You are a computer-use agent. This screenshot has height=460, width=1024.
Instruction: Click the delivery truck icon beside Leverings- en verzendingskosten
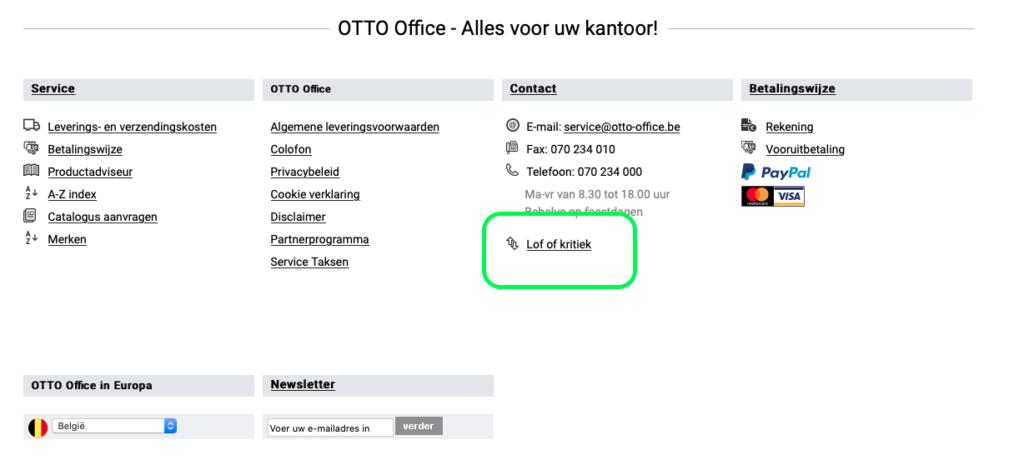pyautogui.click(x=31, y=125)
